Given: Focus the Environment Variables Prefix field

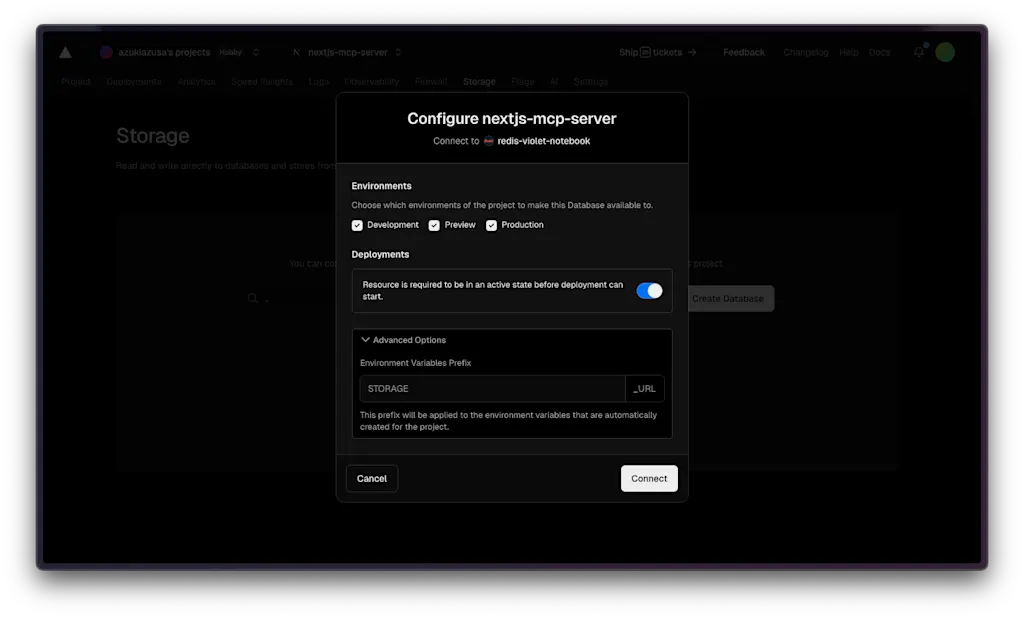Looking at the screenshot, I should coord(492,389).
